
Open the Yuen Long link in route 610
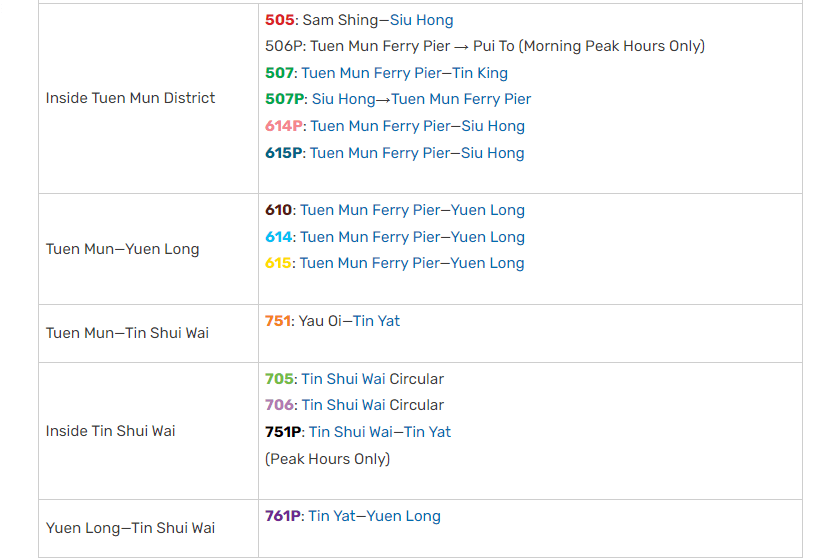[x=488, y=210]
